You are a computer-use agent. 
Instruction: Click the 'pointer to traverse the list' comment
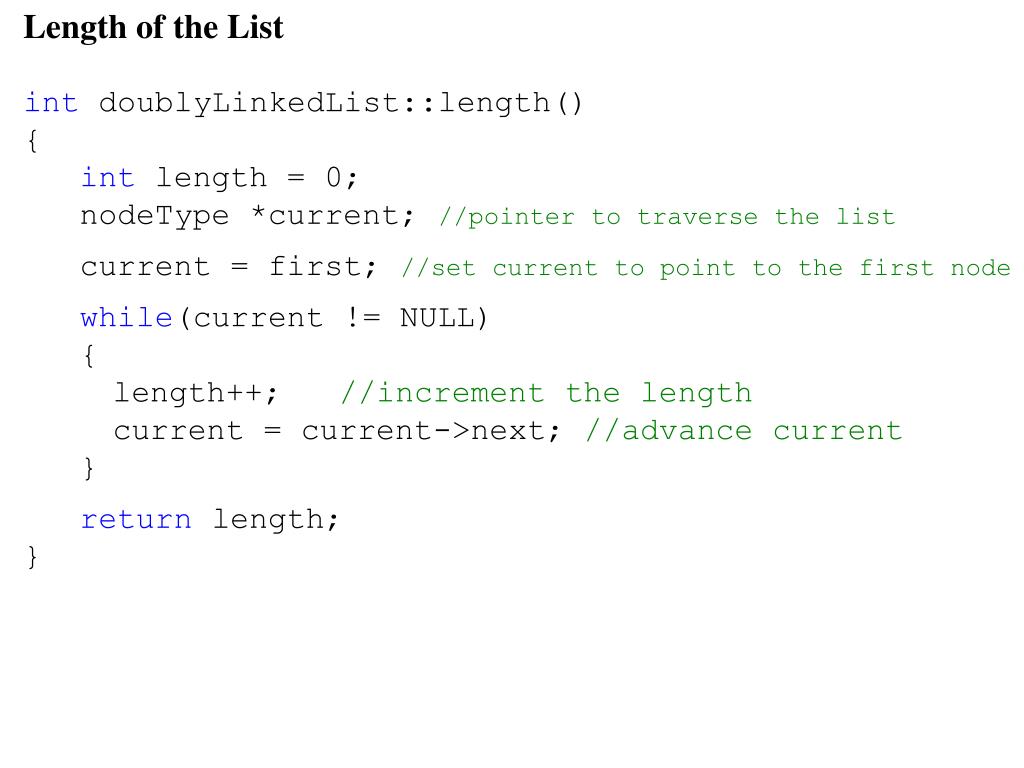[x=667, y=217]
